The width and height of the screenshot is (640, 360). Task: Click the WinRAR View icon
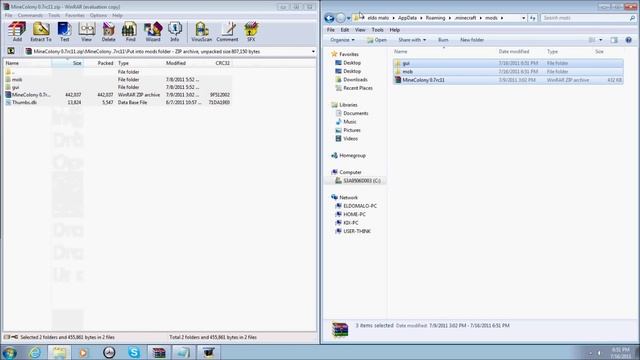point(87,32)
